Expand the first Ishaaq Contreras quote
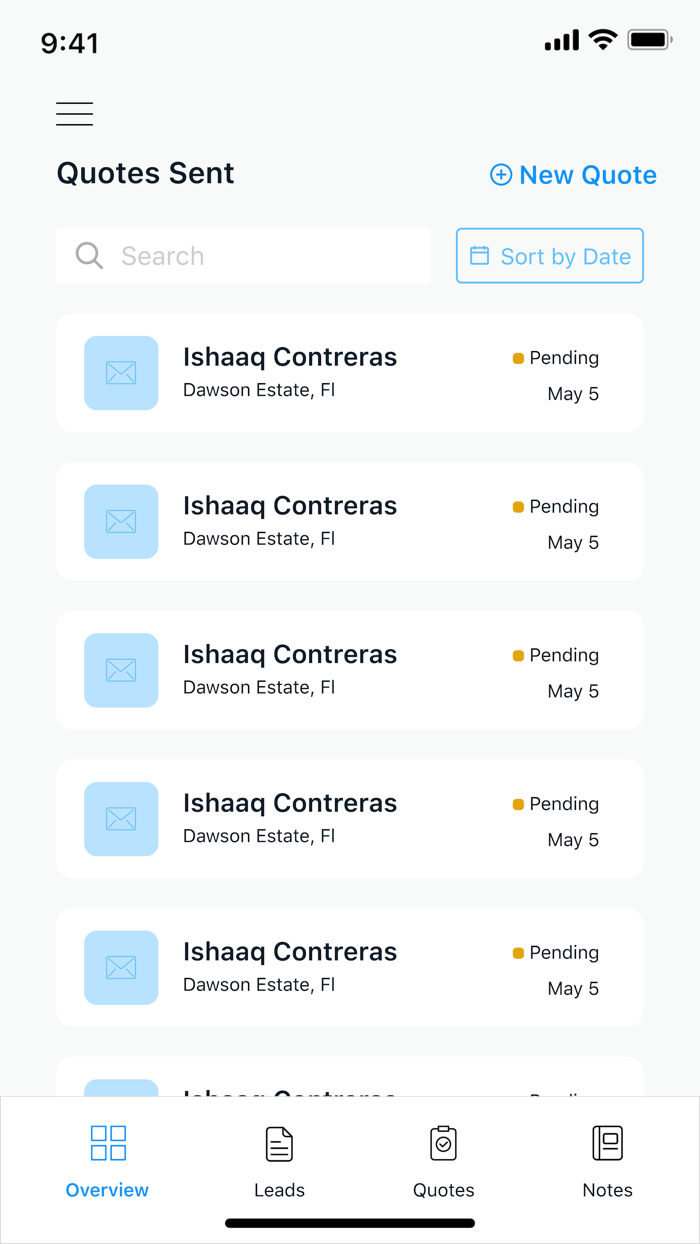 tap(350, 373)
